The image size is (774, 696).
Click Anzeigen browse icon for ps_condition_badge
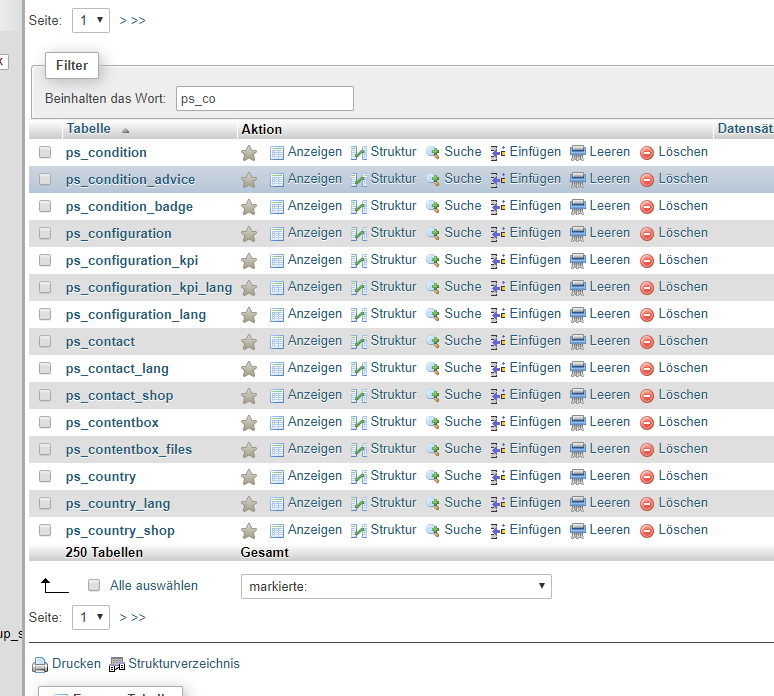[x=276, y=207]
